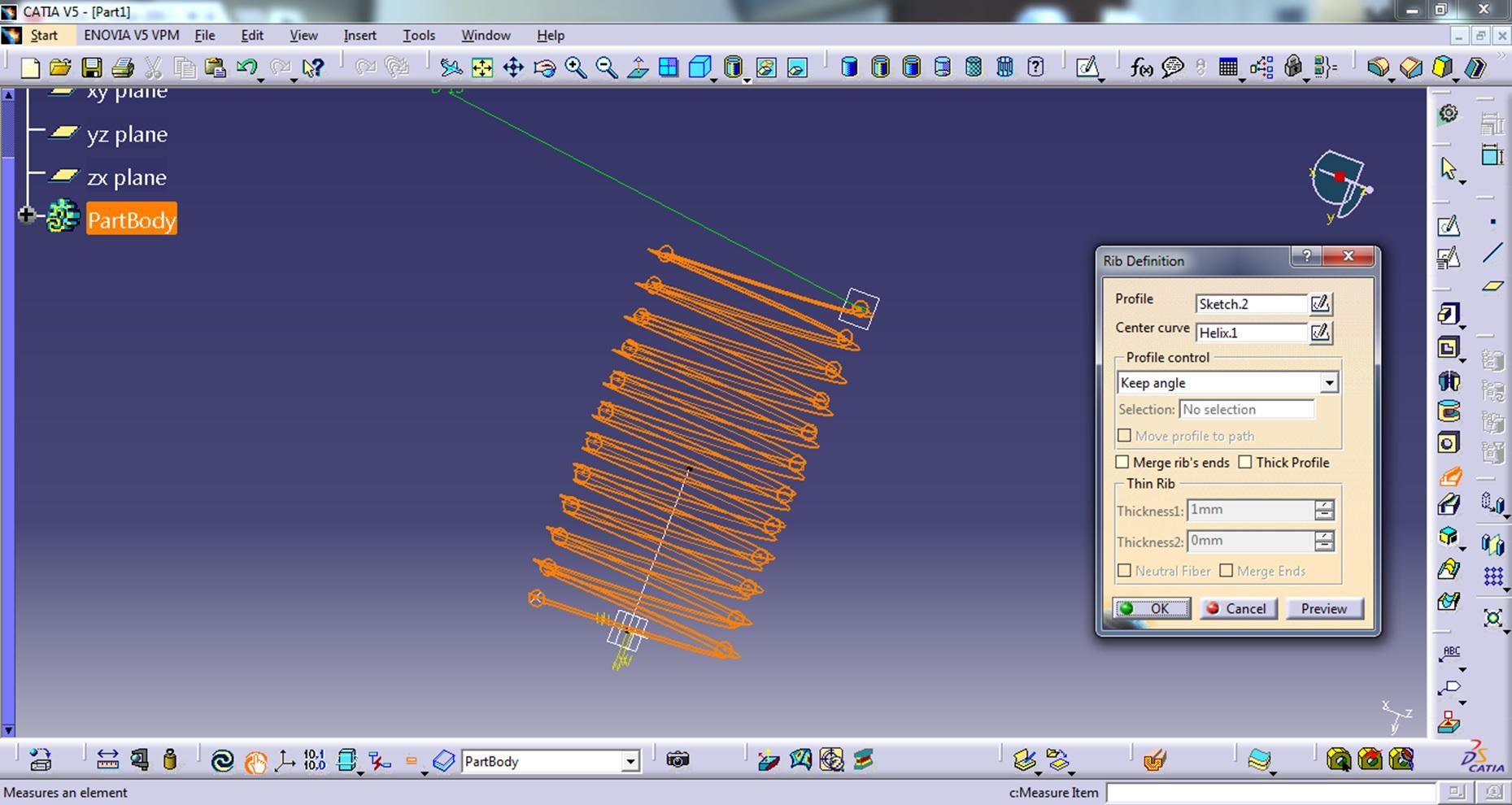Open the Start menu

coord(44,35)
